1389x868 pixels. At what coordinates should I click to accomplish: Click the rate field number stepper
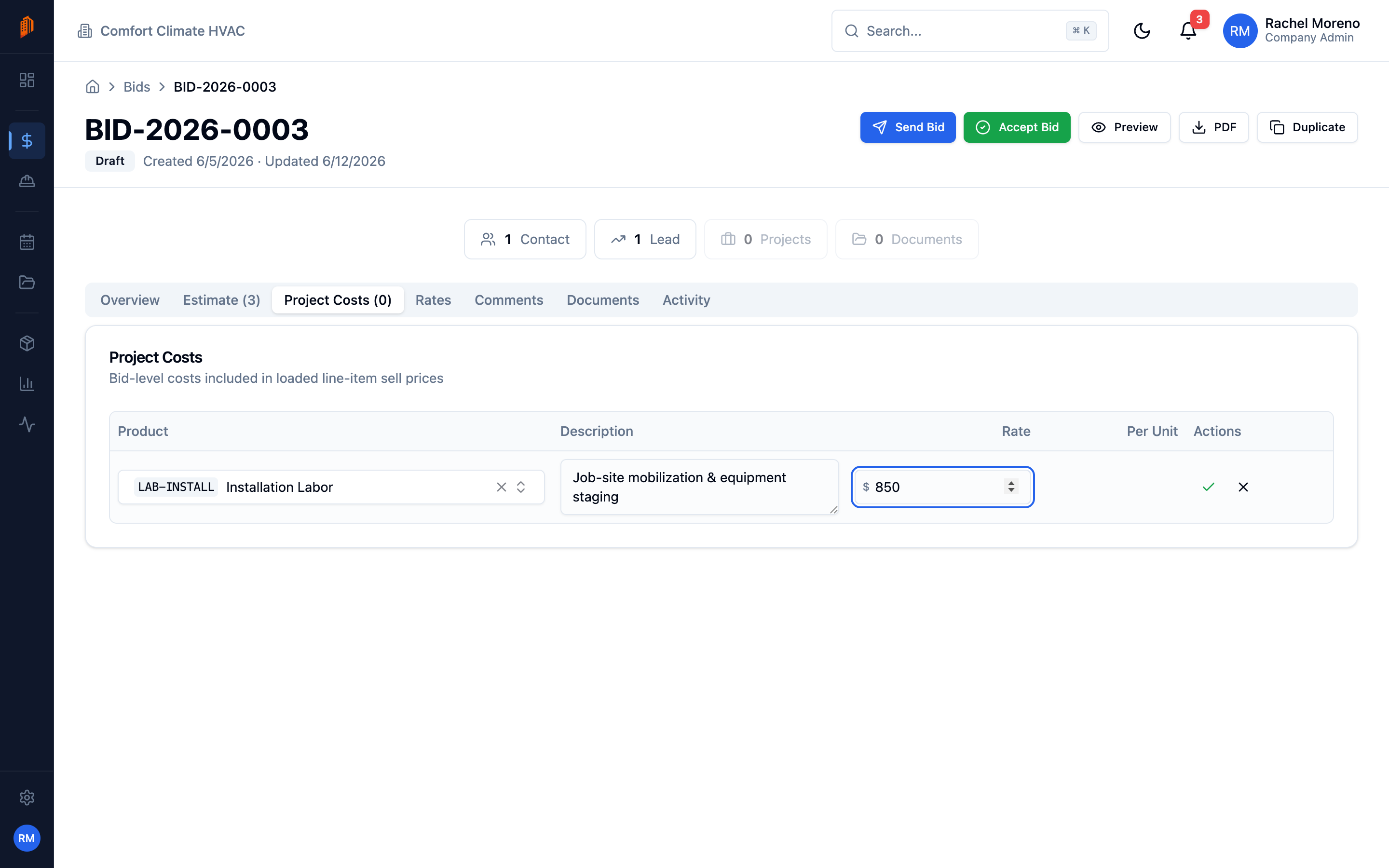coord(1011,487)
